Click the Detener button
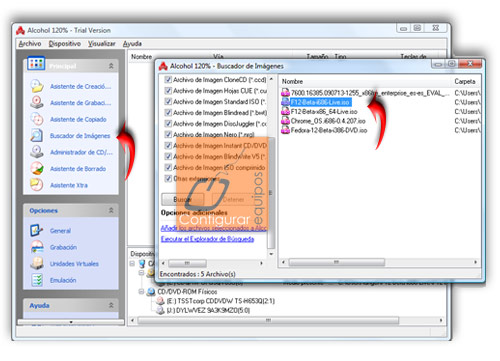 234,199
